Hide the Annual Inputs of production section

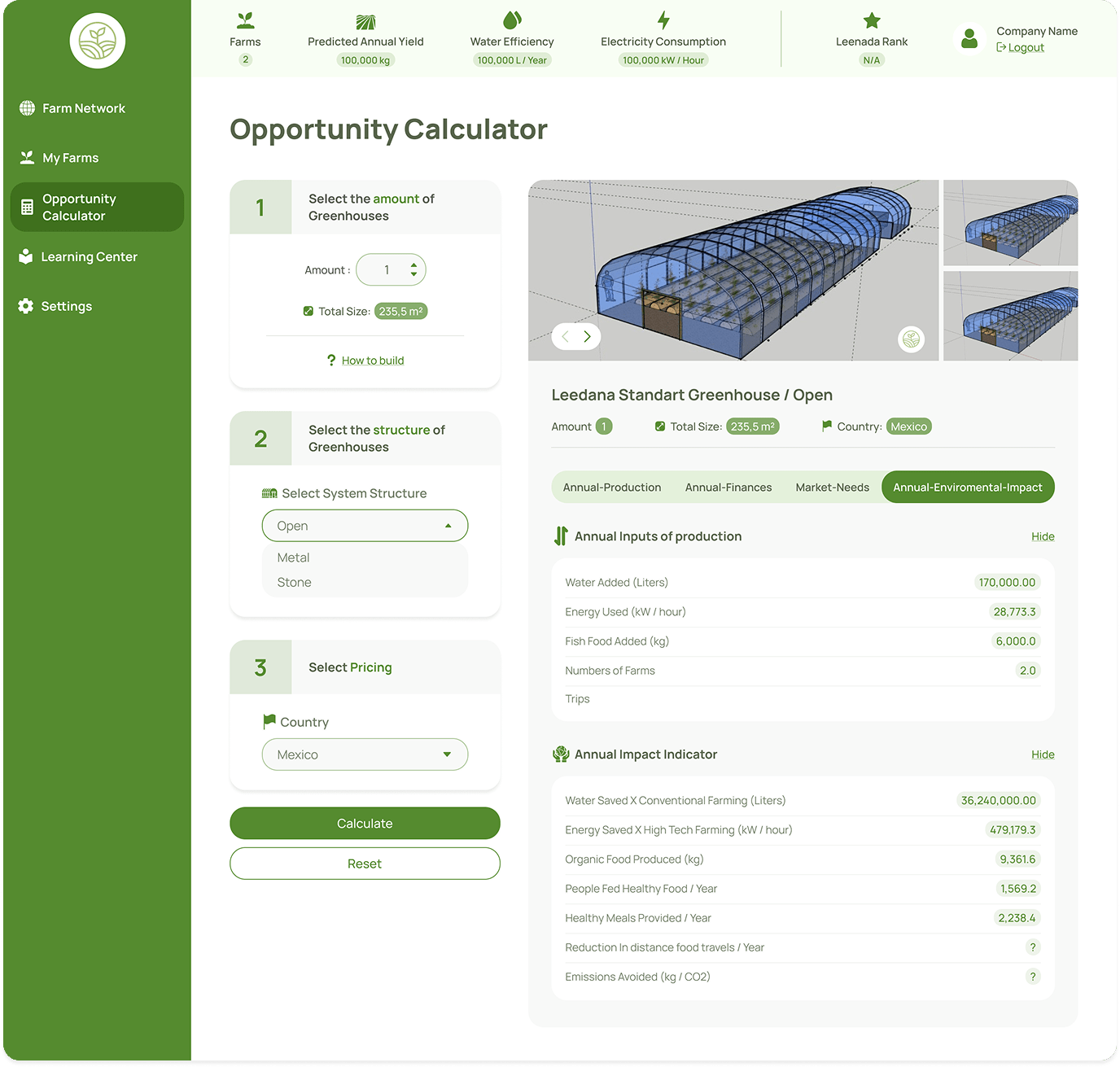pos(1043,536)
